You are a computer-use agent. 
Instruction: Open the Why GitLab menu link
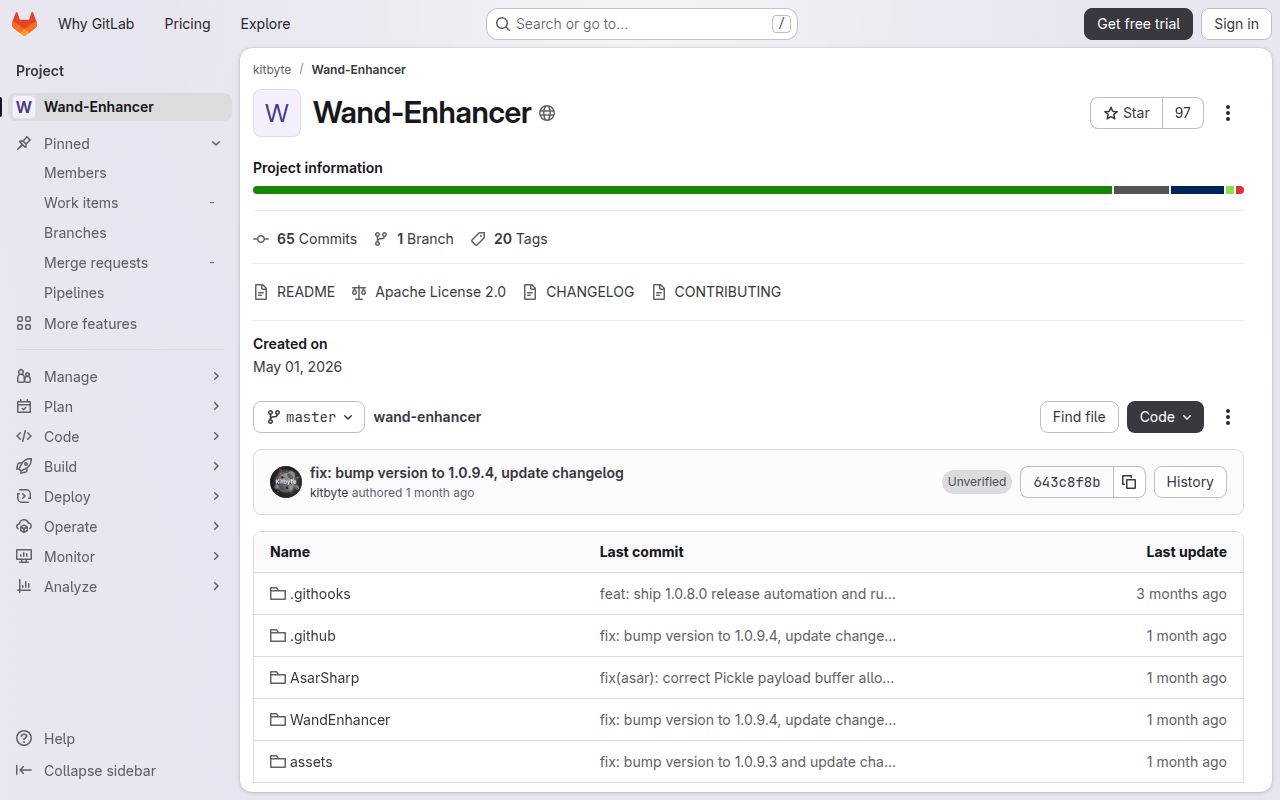pyautogui.click(x=96, y=24)
